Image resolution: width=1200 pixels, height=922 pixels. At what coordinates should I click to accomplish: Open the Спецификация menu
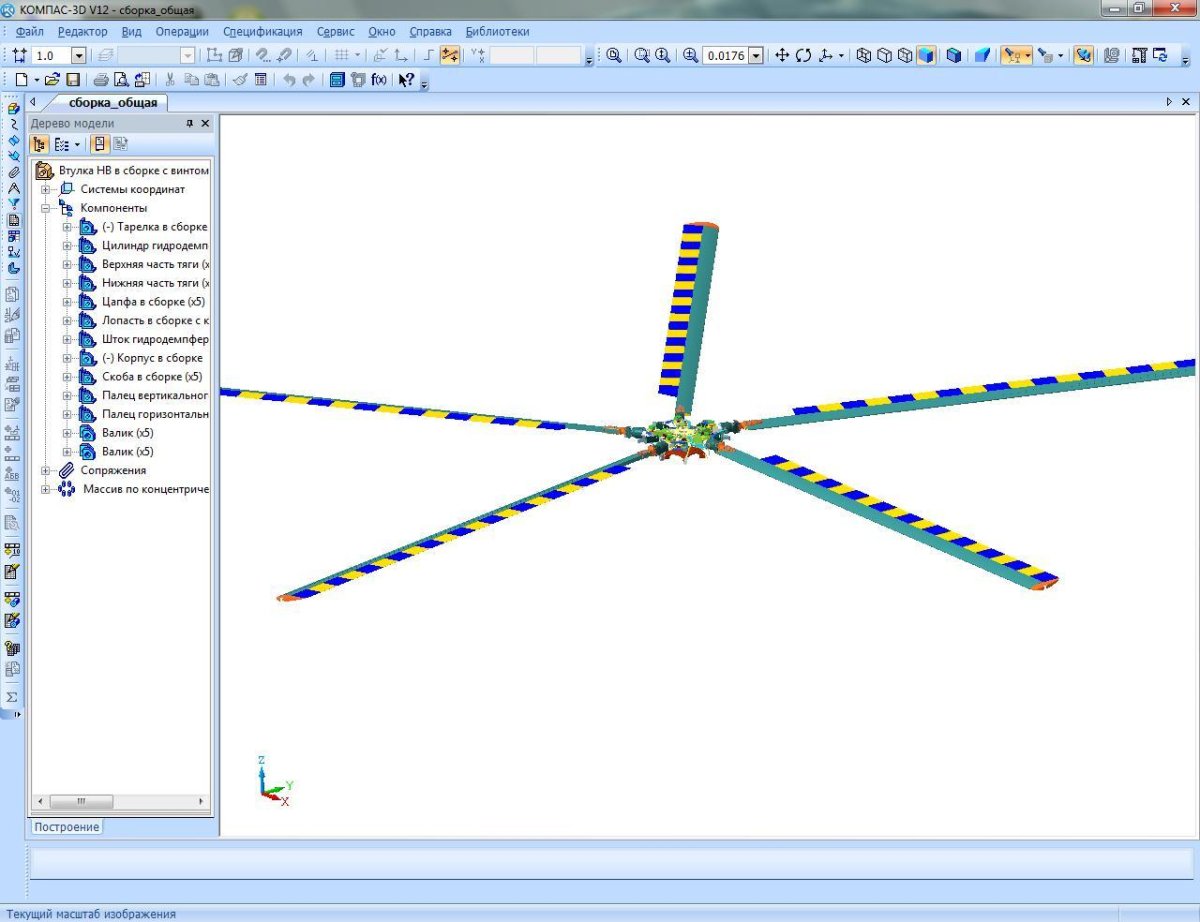pyautogui.click(x=262, y=32)
